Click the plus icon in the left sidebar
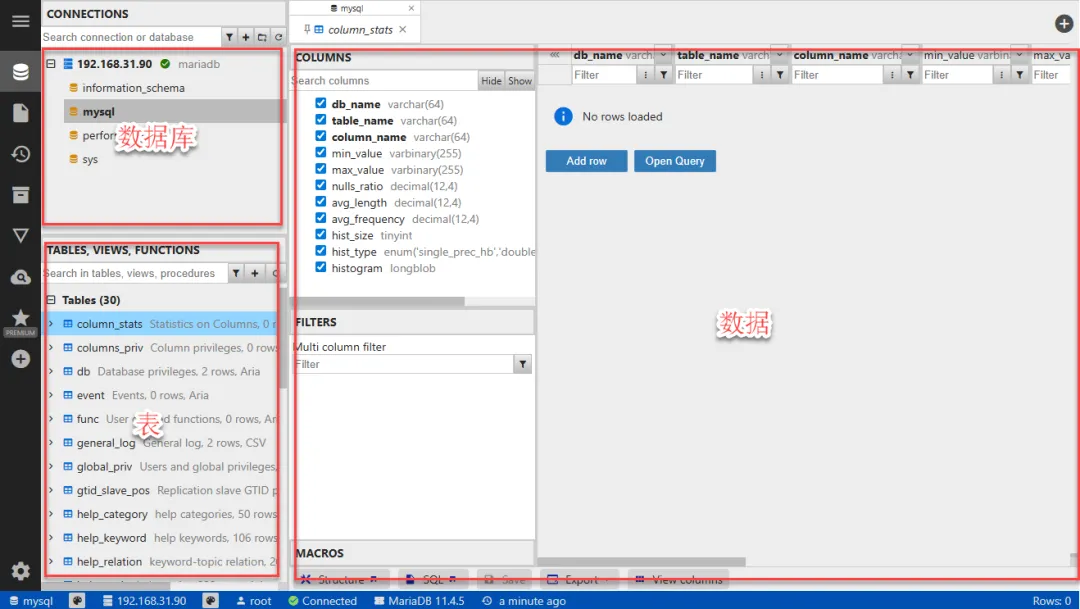 tap(21, 359)
